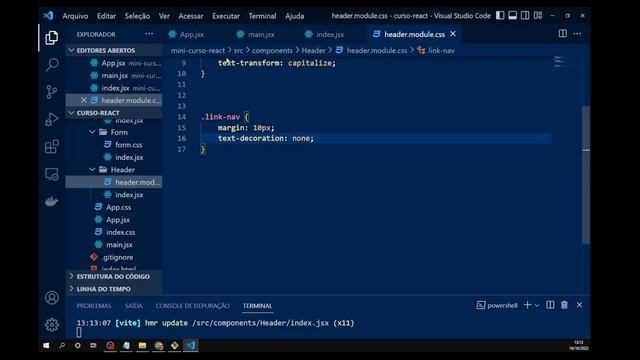
Task: Click the VS Code logo icon
Action: pos(48,16)
